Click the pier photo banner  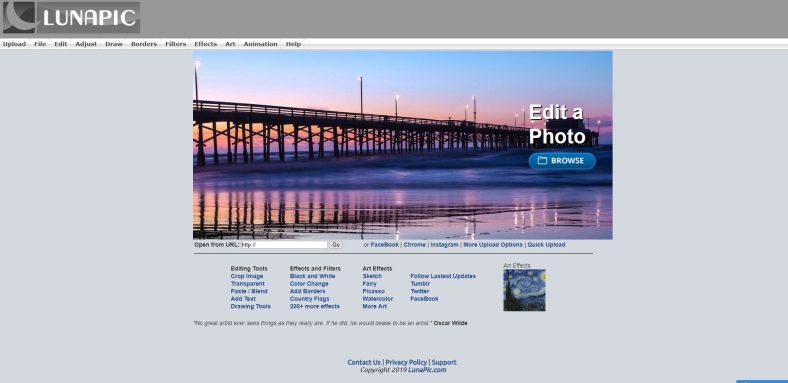(x=403, y=145)
